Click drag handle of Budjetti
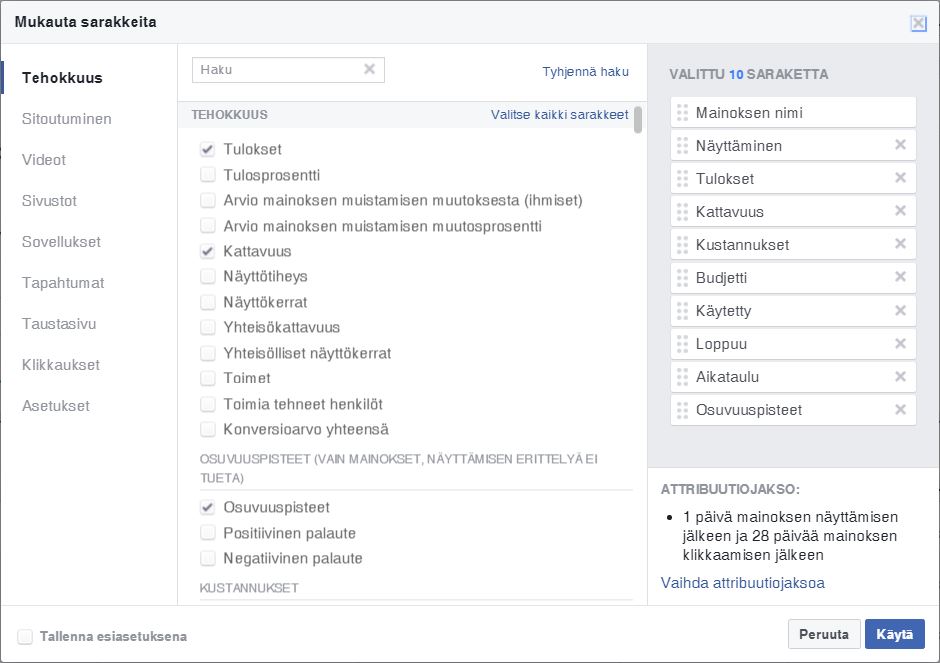 coord(682,278)
